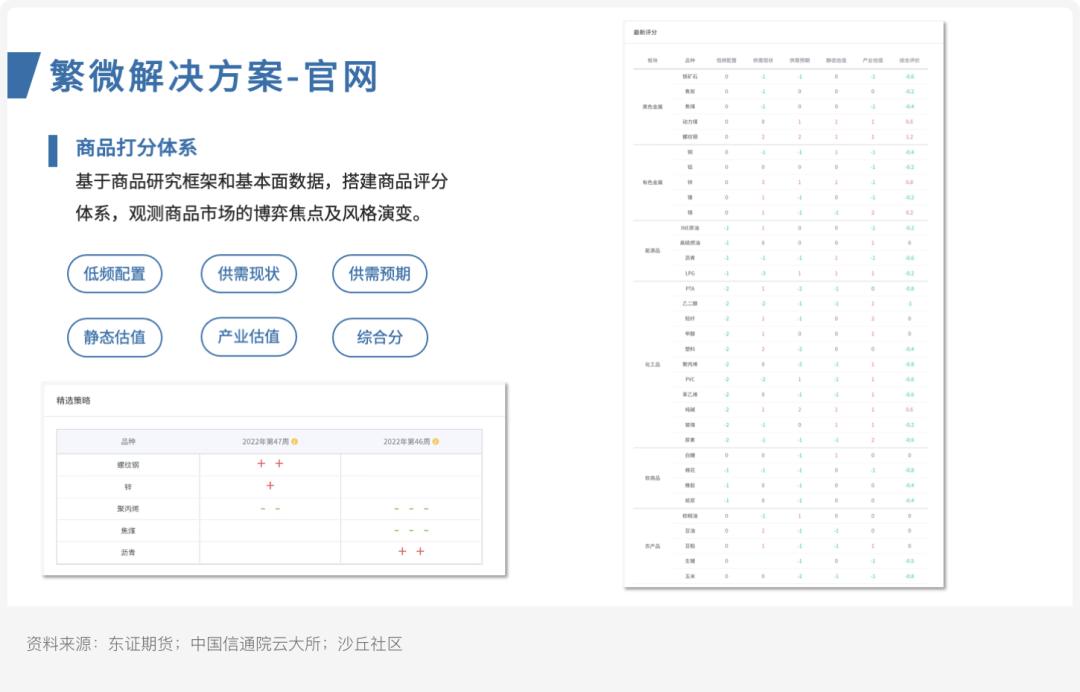Viewport: 1080px width, 692px height.
Task: Click the single plus mark in the 锌 row
Action: (x=270, y=487)
